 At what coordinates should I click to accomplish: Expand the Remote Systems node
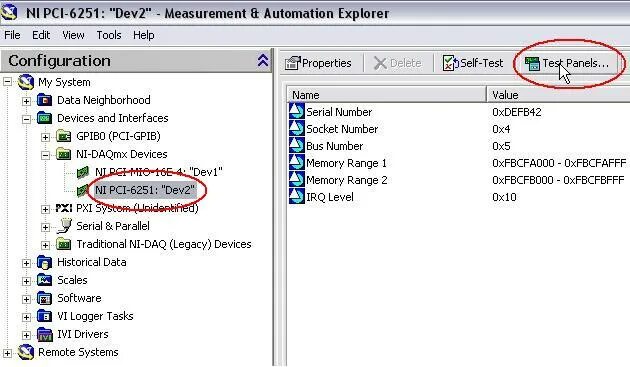pyautogui.click(x=7, y=353)
